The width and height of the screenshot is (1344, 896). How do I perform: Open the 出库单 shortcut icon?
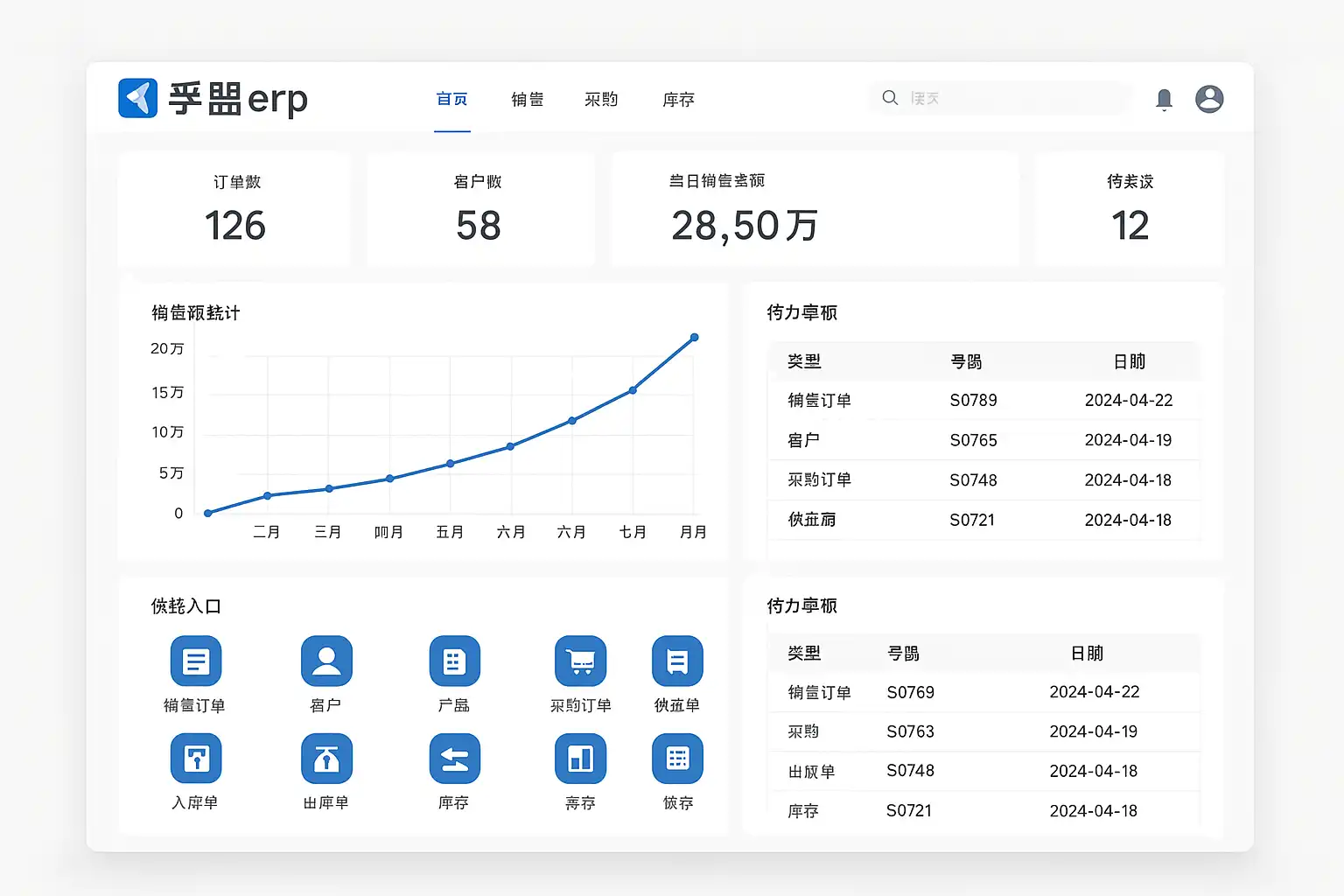(x=326, y=759)
